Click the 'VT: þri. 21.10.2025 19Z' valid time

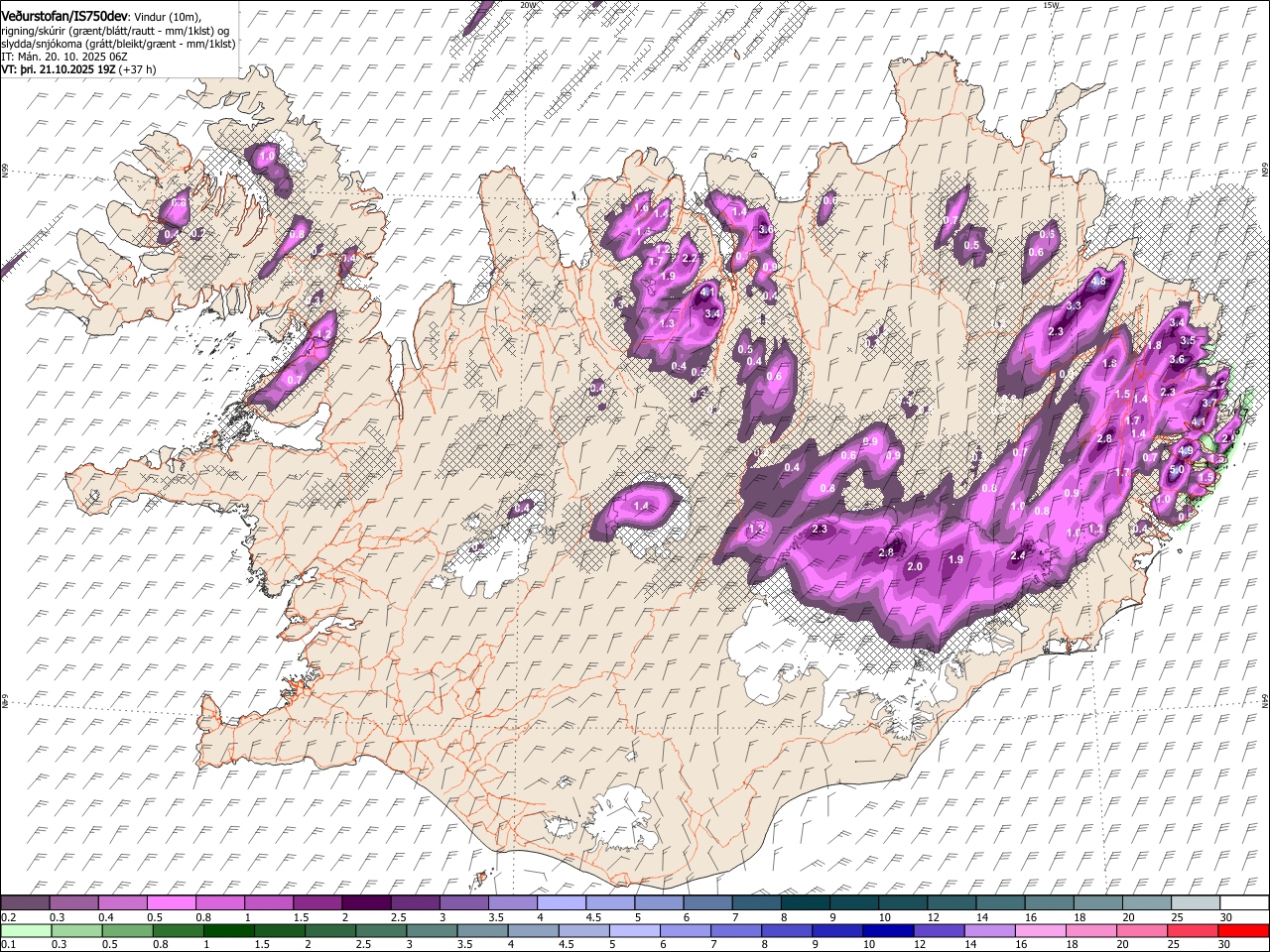coord(59,70)
